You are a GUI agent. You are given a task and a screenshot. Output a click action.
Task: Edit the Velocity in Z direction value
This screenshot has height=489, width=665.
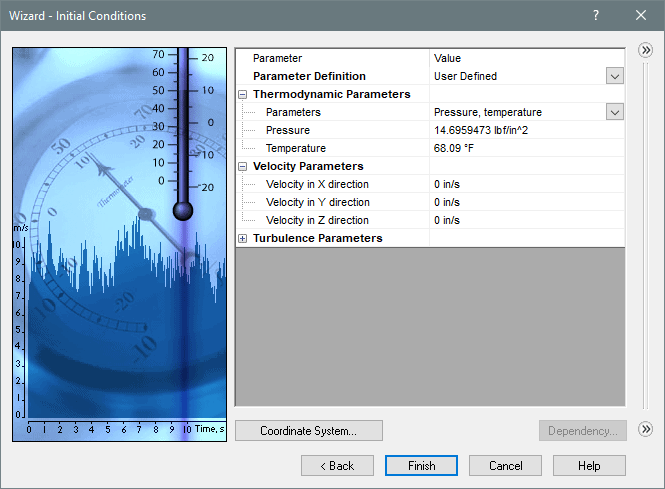(527, 220)
